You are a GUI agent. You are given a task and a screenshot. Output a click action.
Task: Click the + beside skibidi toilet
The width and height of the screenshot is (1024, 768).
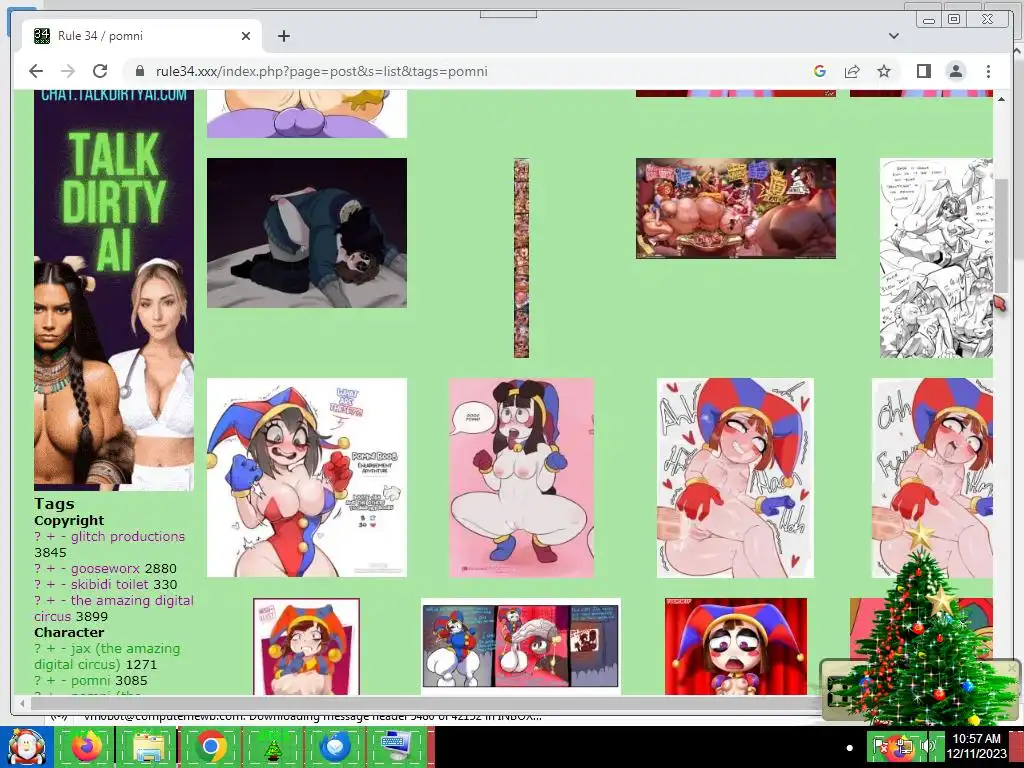point(50,584)
